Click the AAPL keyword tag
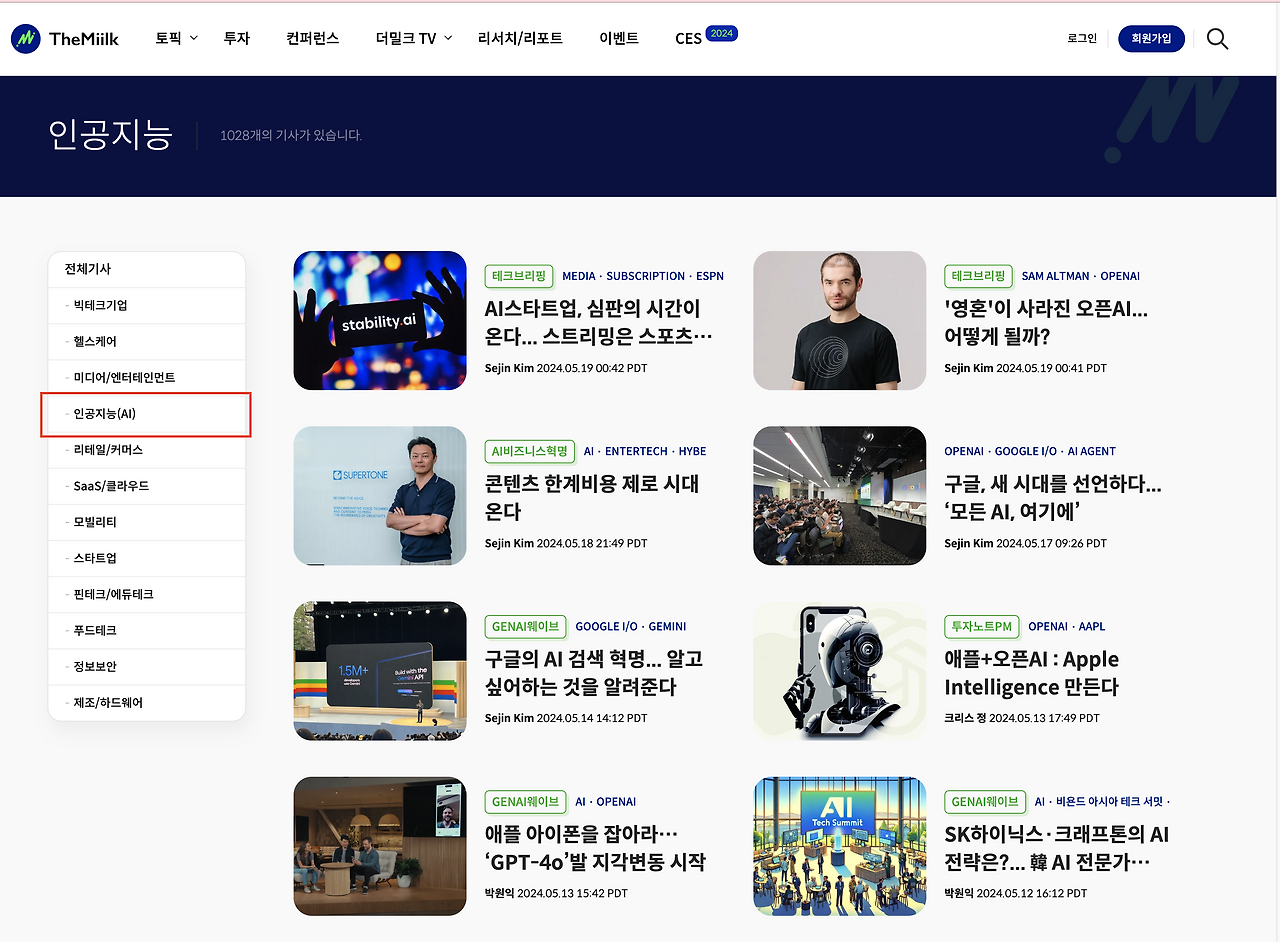Viewport: 1280px width, 942px height. pyautogui.click(x=1092, y=627)
